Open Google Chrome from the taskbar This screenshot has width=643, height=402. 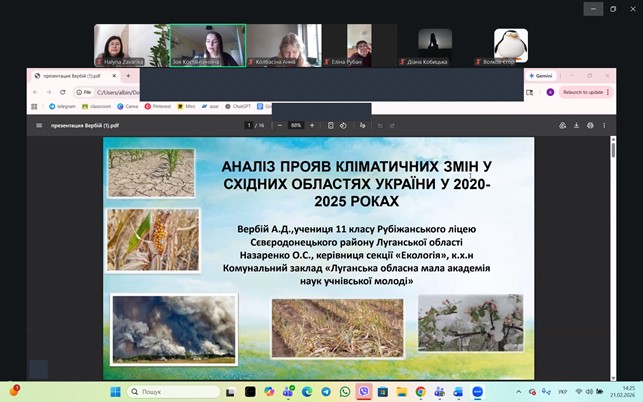point(420,392)
